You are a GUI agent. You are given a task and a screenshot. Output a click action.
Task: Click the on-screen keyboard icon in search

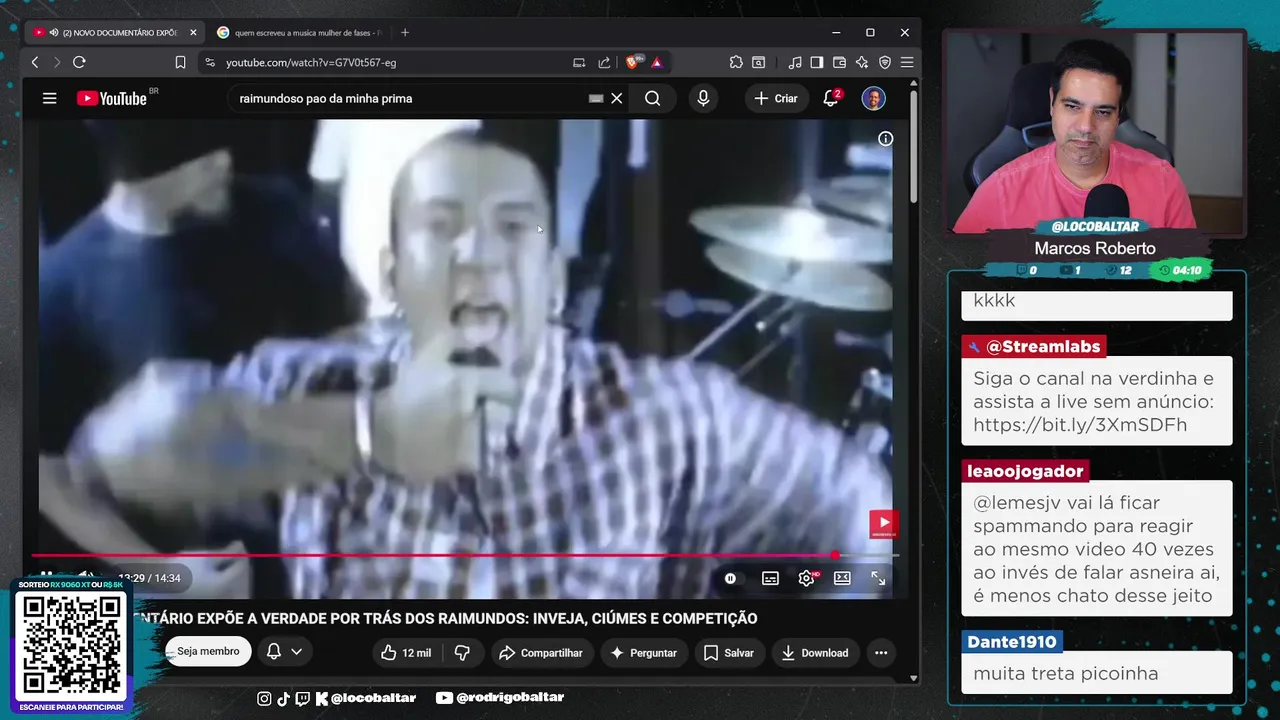coord(596,98)
